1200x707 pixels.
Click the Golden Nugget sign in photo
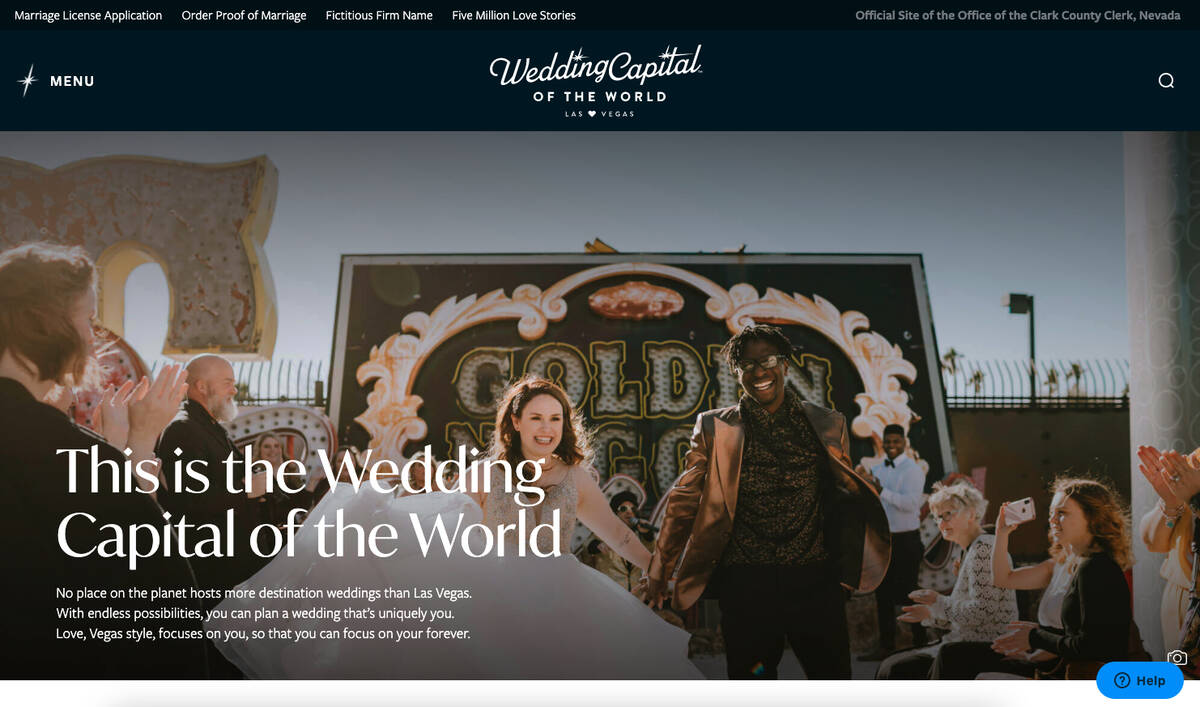(640, 370)
